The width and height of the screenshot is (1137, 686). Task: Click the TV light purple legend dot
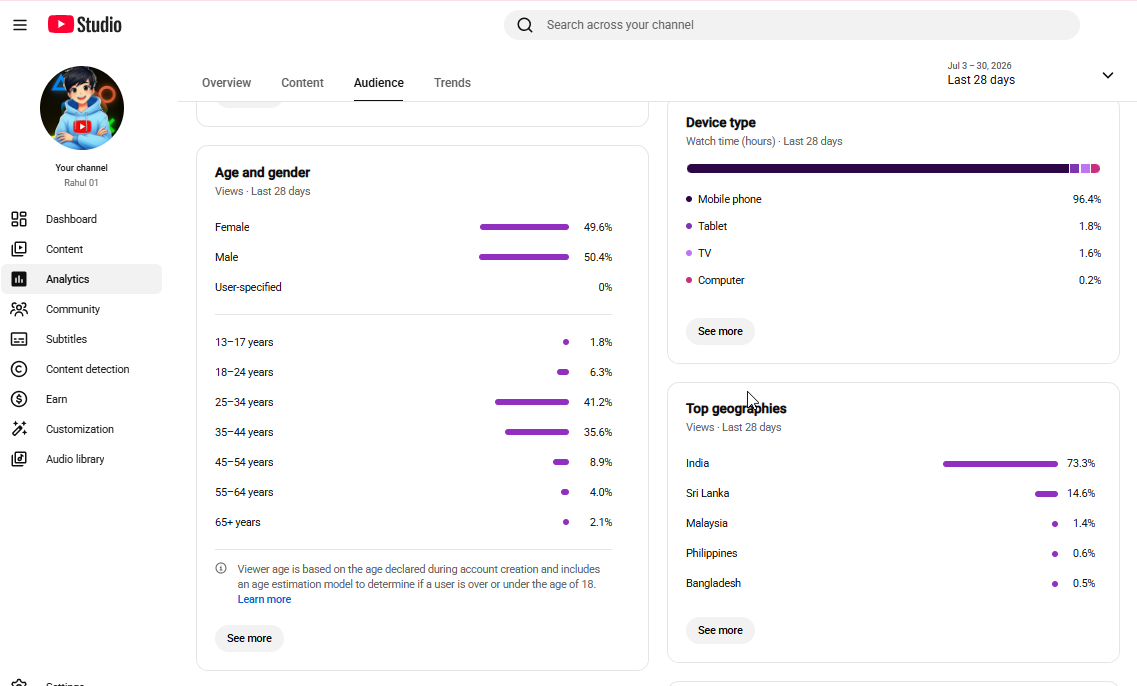pos(689,253)
